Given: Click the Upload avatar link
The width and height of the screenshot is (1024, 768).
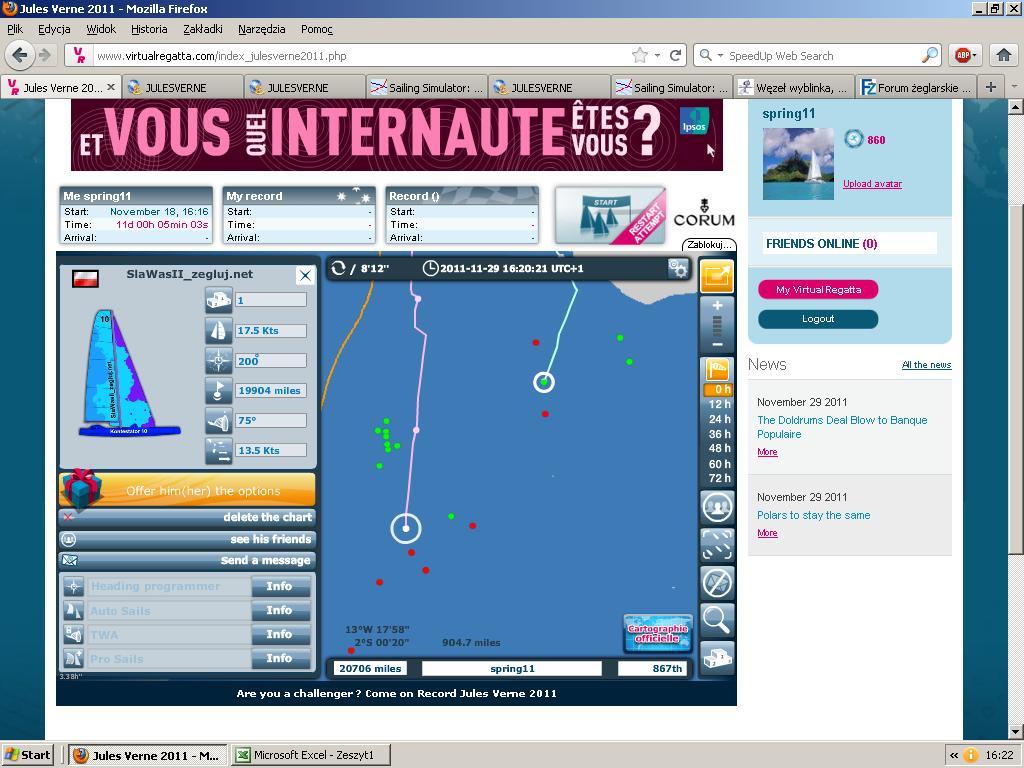Looking at the screenshot, I should [872, 184].
